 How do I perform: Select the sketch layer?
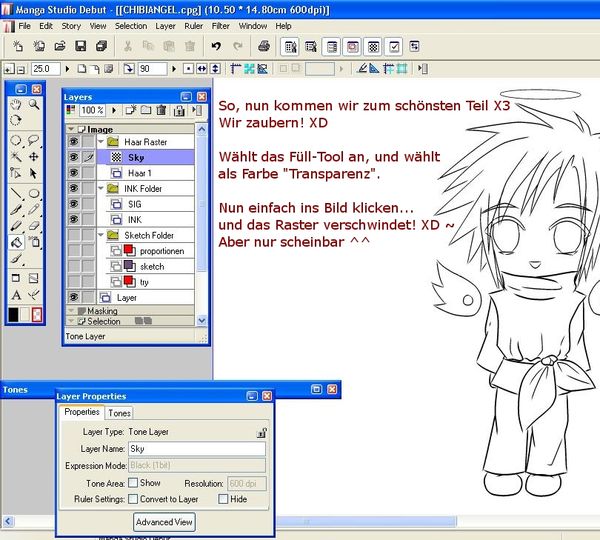tap(151, 266)
